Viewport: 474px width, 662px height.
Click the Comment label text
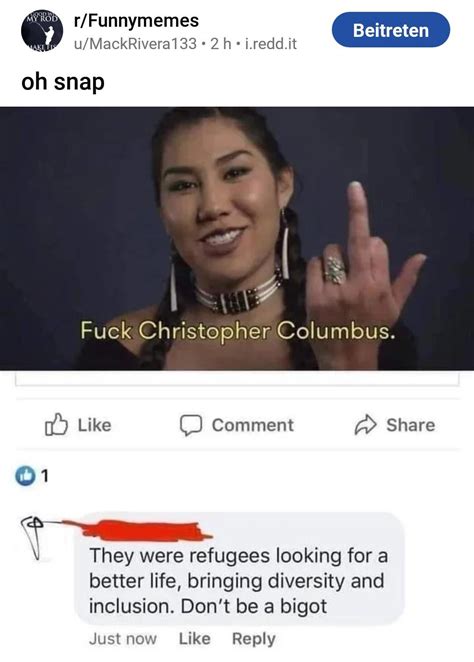(252, 425)
